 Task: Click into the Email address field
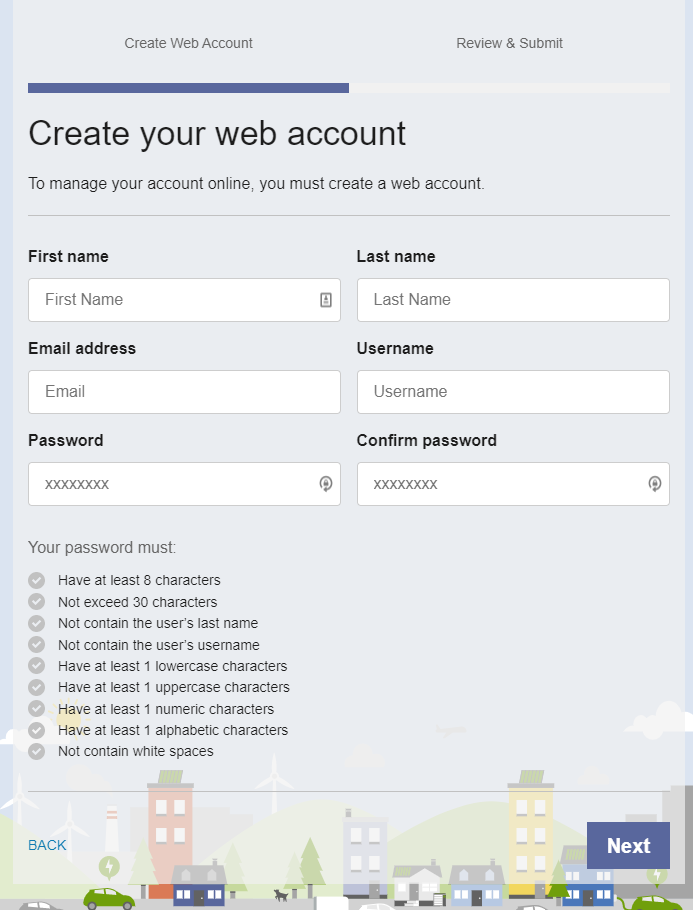point(184,392)
